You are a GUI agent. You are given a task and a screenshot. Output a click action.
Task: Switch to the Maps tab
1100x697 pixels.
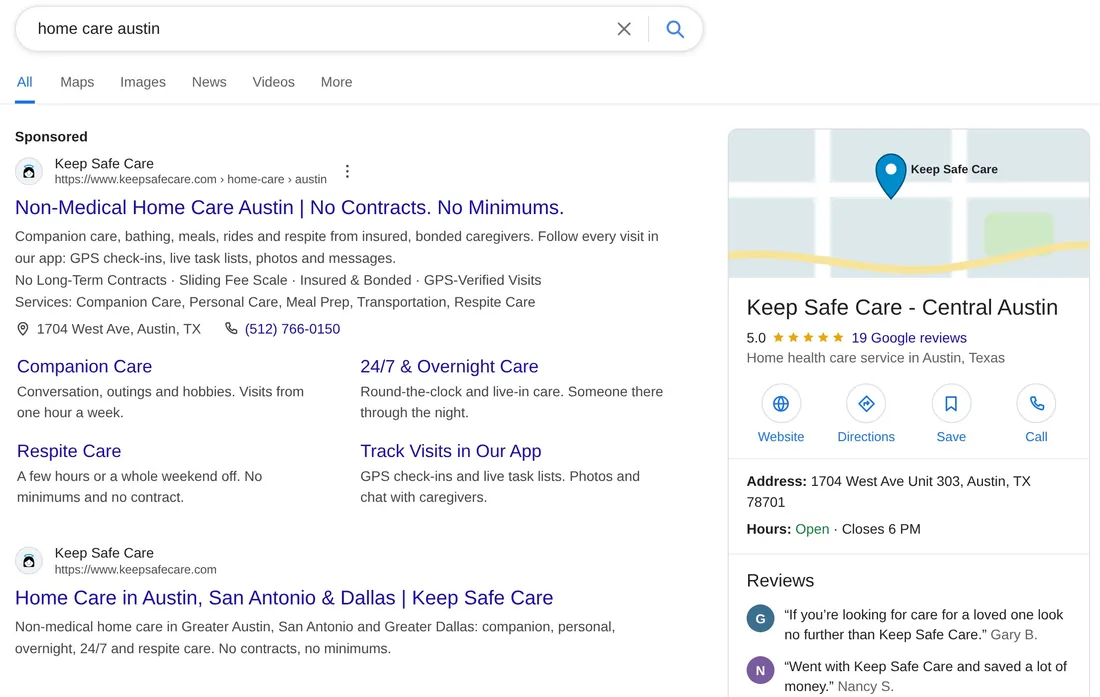[77, 82]
